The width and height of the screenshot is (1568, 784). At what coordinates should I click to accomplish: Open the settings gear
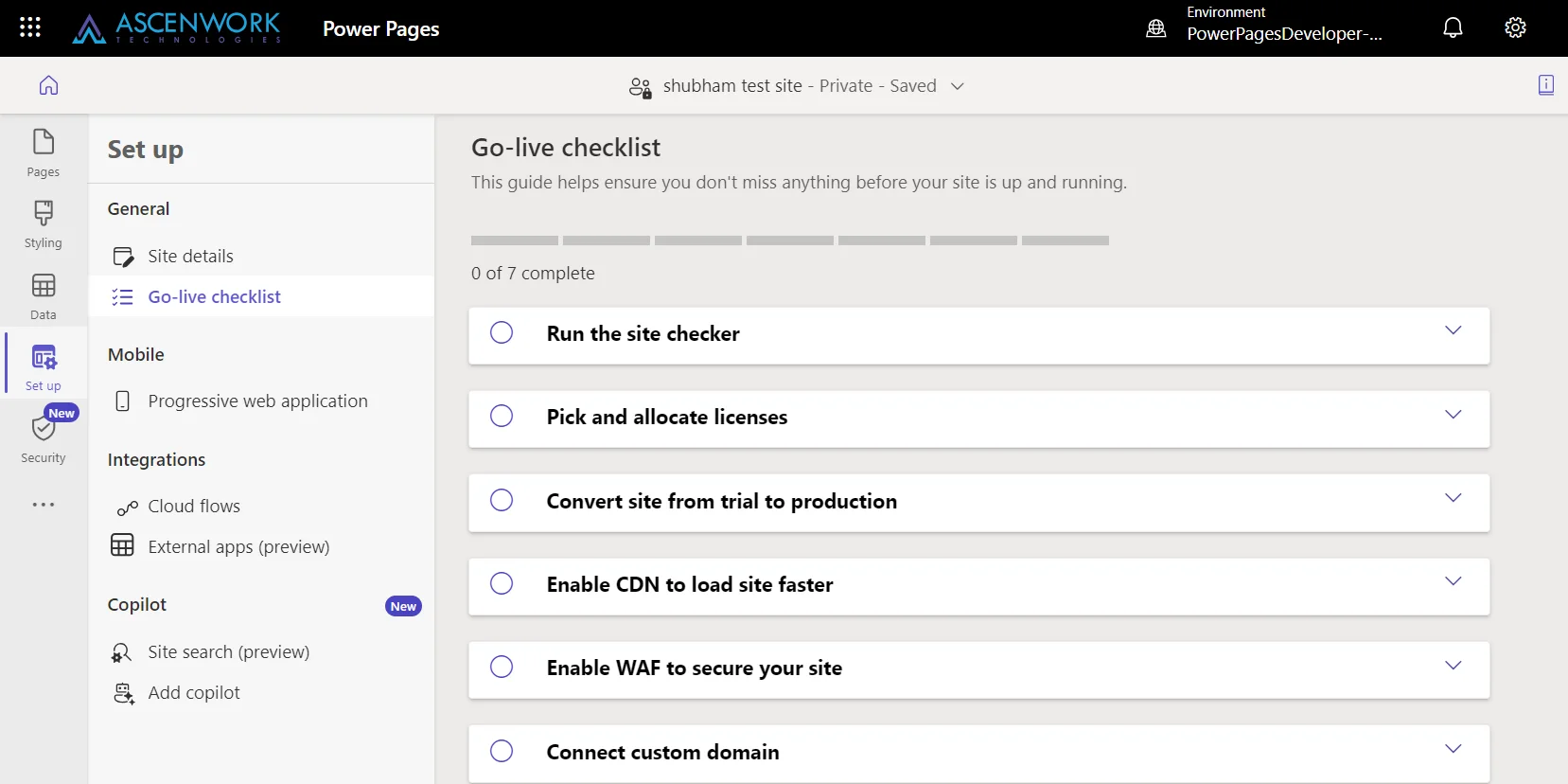pyautogui.click(x=1515, y=27)
